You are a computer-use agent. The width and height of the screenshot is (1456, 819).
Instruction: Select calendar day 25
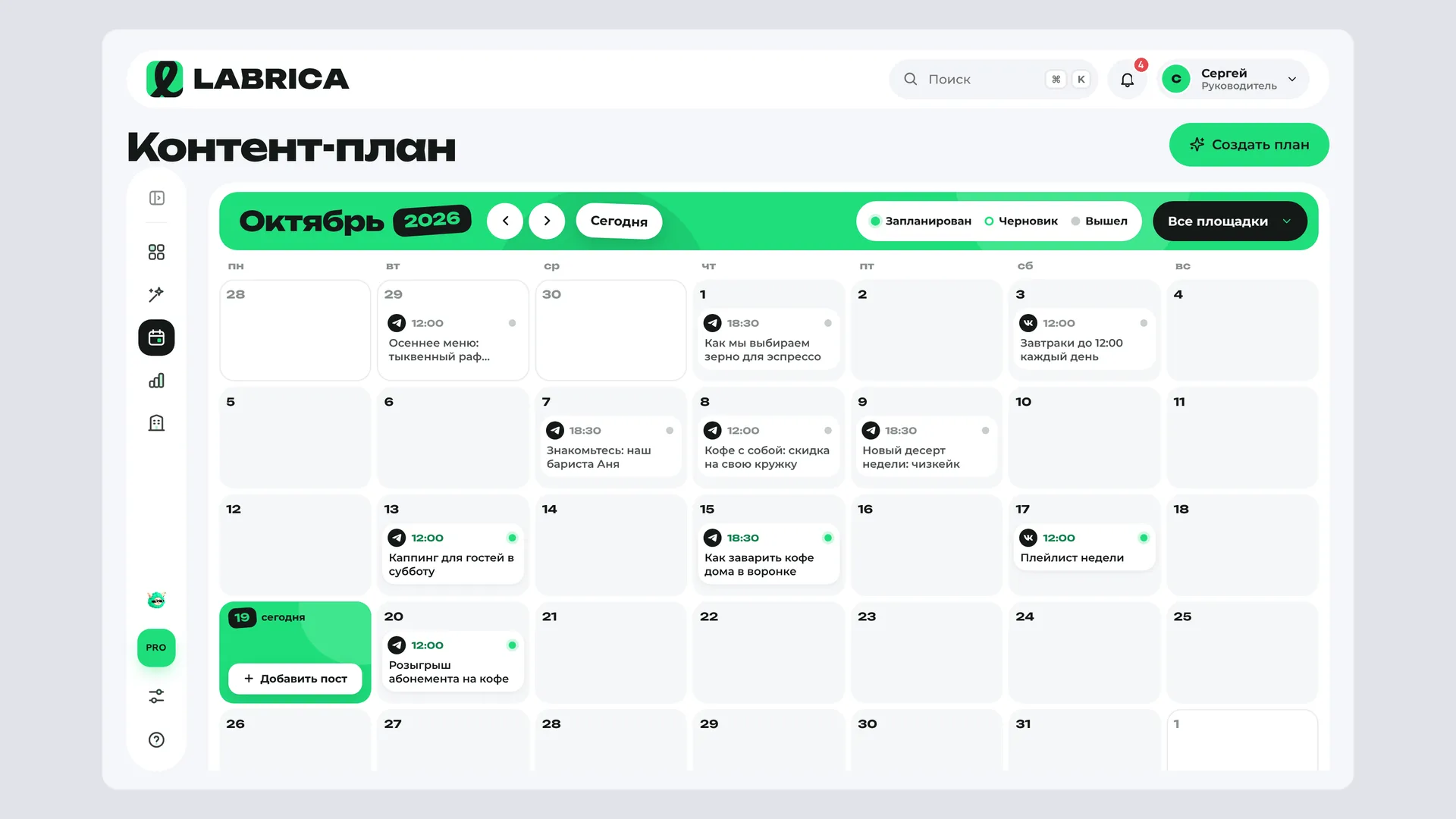(x=1242, y=652)
